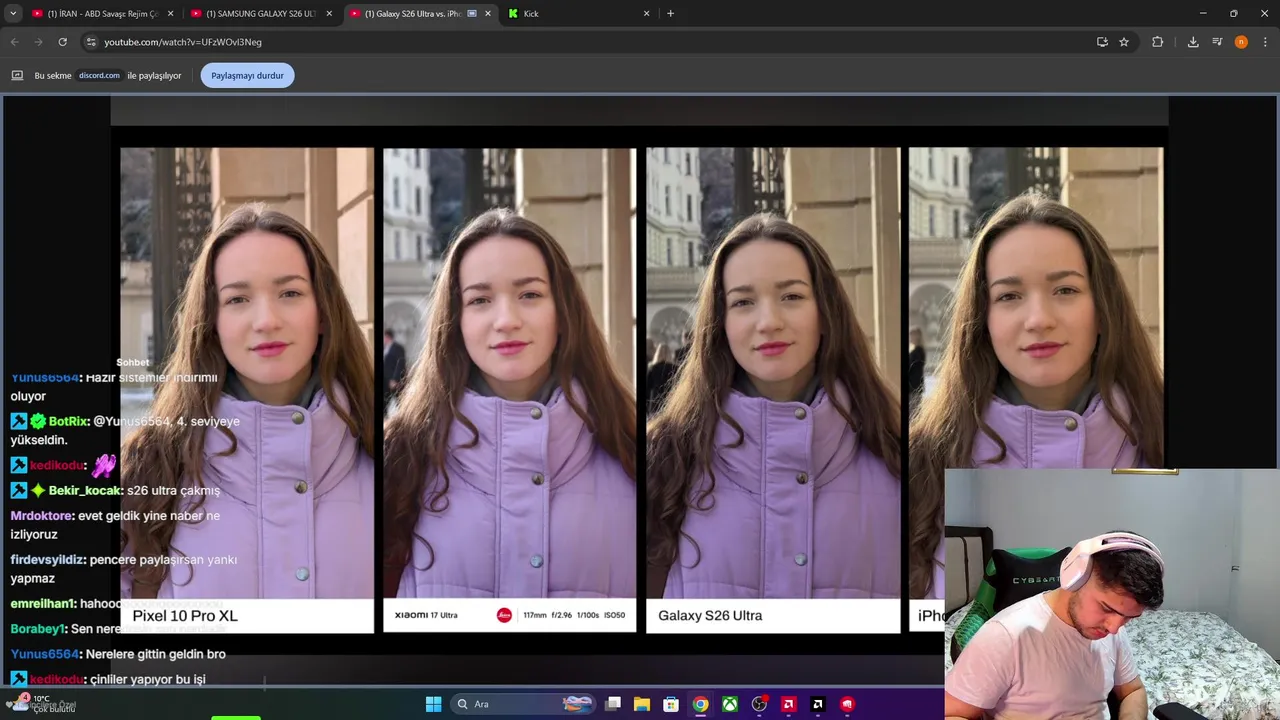
Task: View site information icon in address bar
Action: (91, 42)
